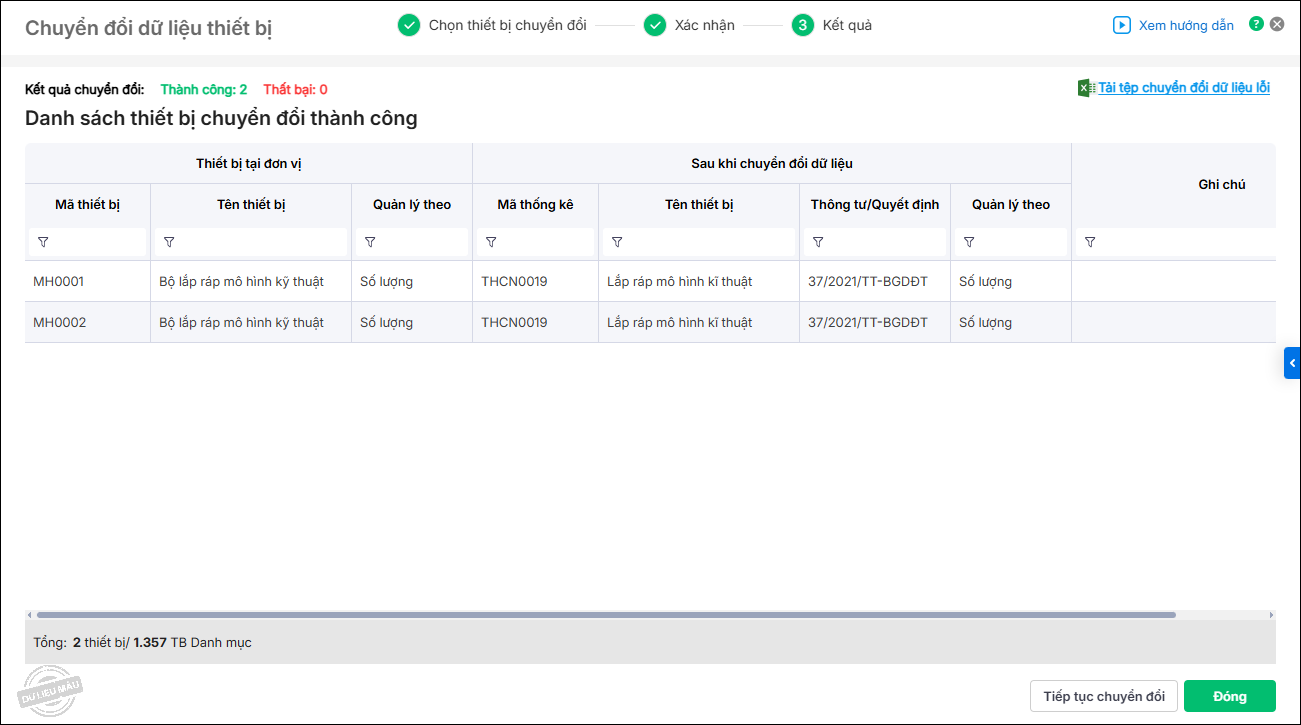Click the filter icon under Mã thiết bị

pyautogui.click(x=43, y=242)
